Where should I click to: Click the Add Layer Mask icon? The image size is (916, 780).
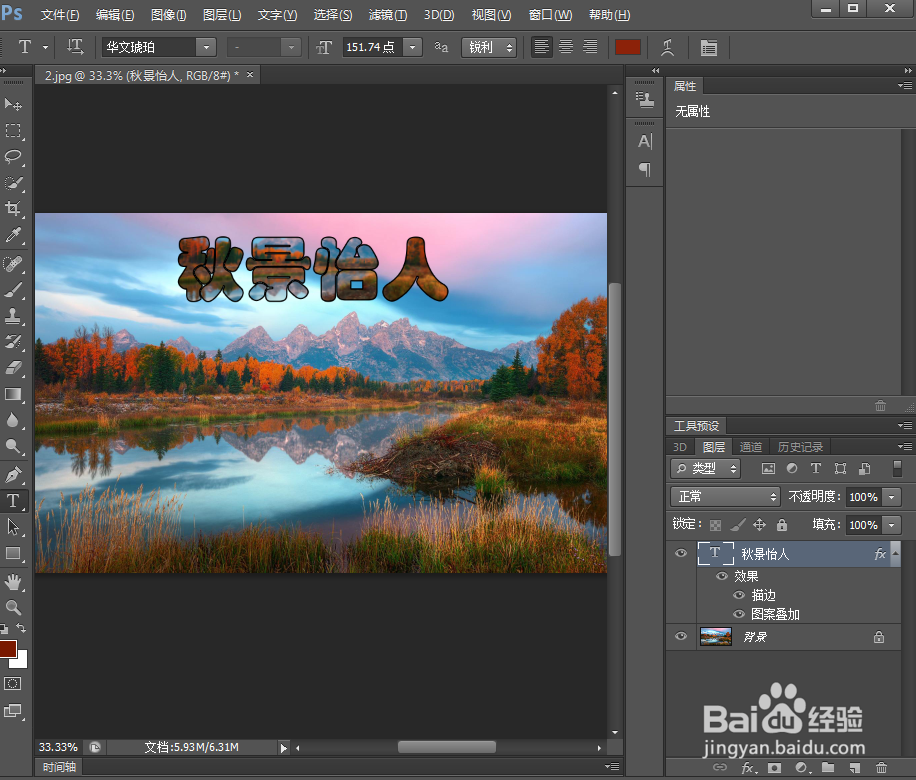point(775,768)
